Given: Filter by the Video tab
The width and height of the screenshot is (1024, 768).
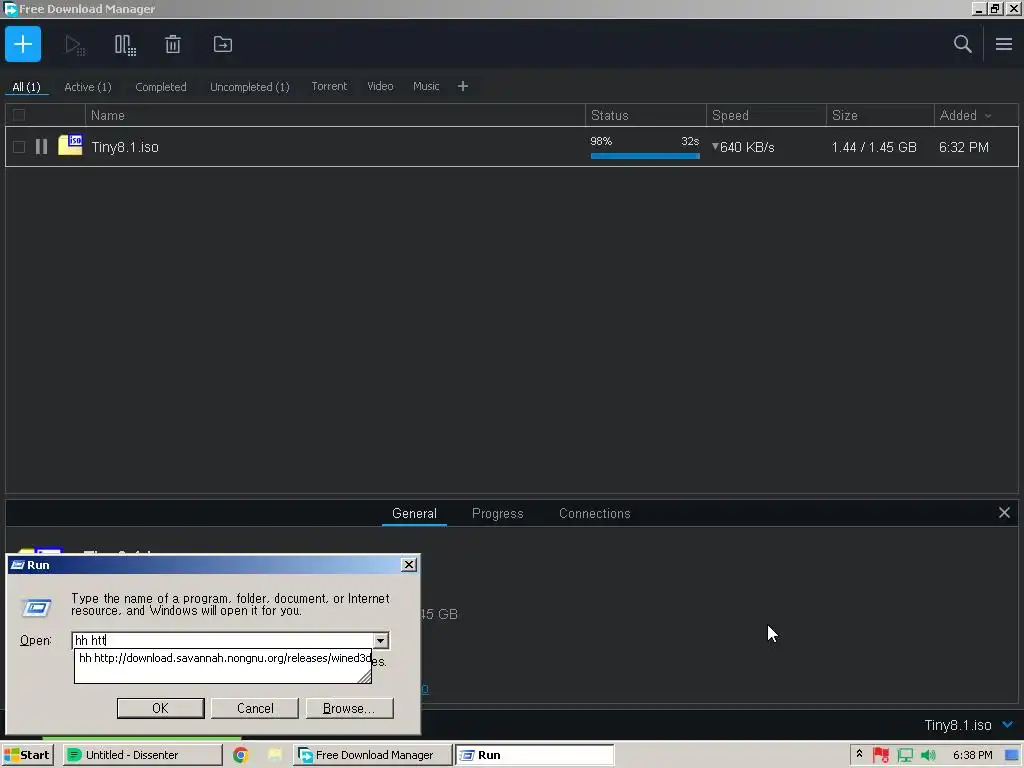Looking at the screenshot, I should pyautogui.click(x=380, y=86).
